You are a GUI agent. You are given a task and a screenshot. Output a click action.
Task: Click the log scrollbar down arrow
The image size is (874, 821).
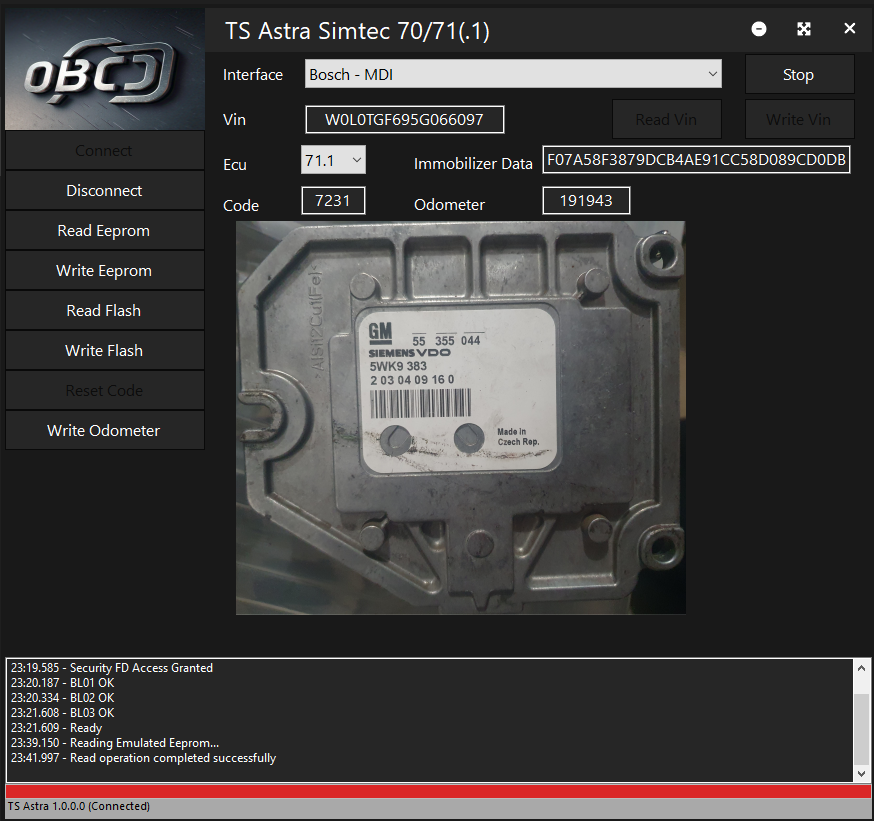(861, 773)
